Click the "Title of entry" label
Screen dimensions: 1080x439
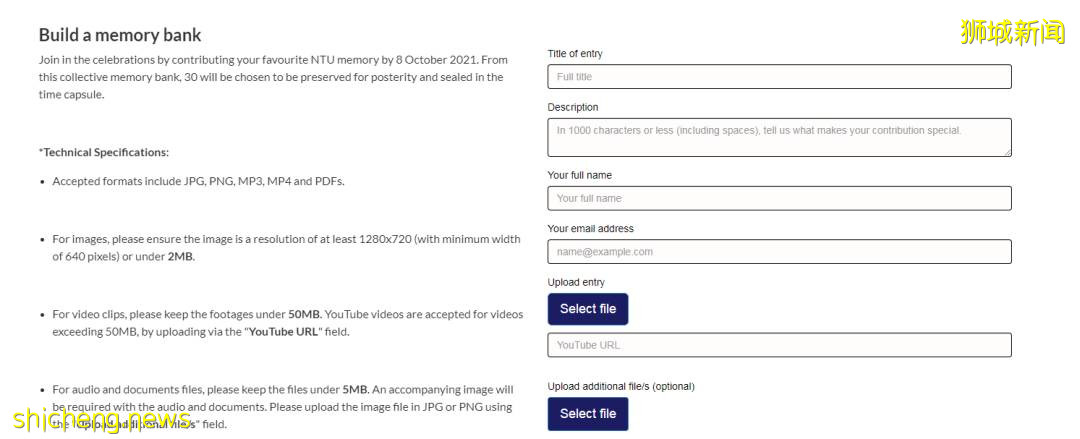coord(575,54)
